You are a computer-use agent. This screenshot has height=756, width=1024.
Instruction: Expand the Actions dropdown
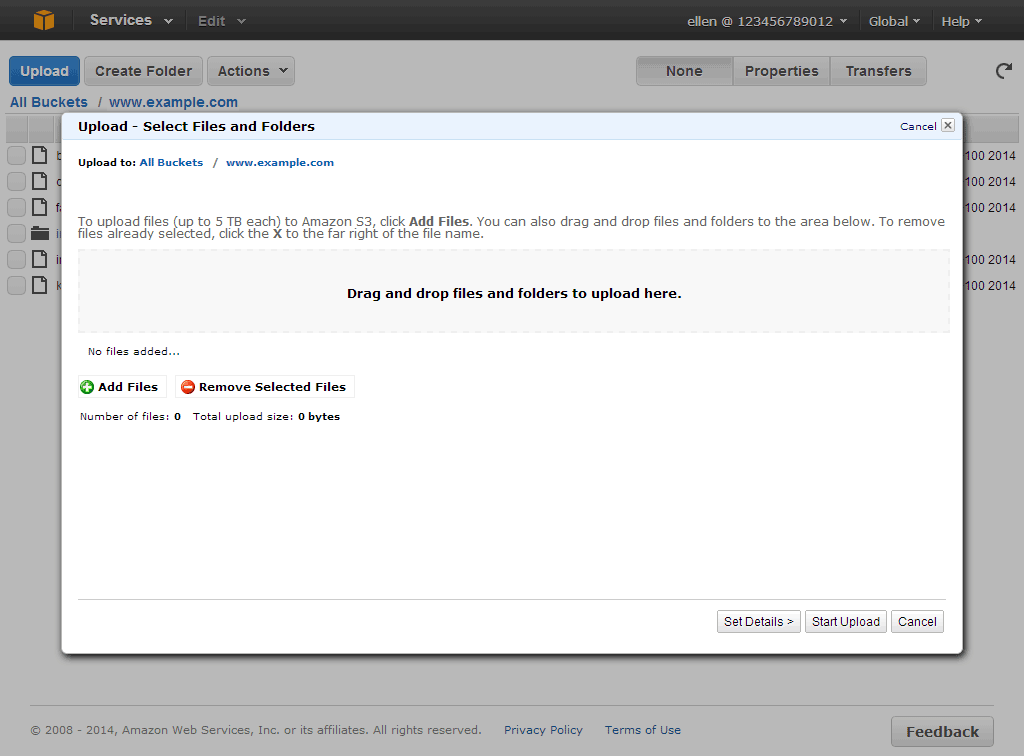click(250, 71)
